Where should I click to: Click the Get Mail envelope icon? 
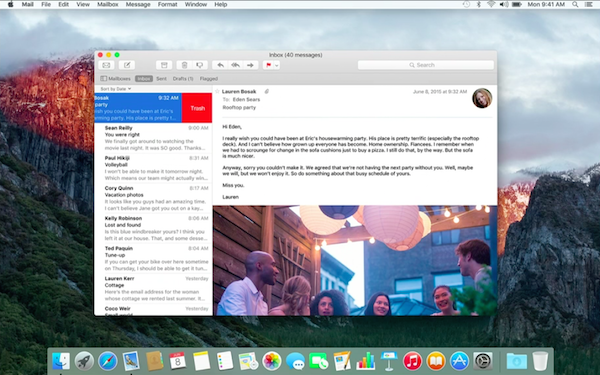click(106, 65)
